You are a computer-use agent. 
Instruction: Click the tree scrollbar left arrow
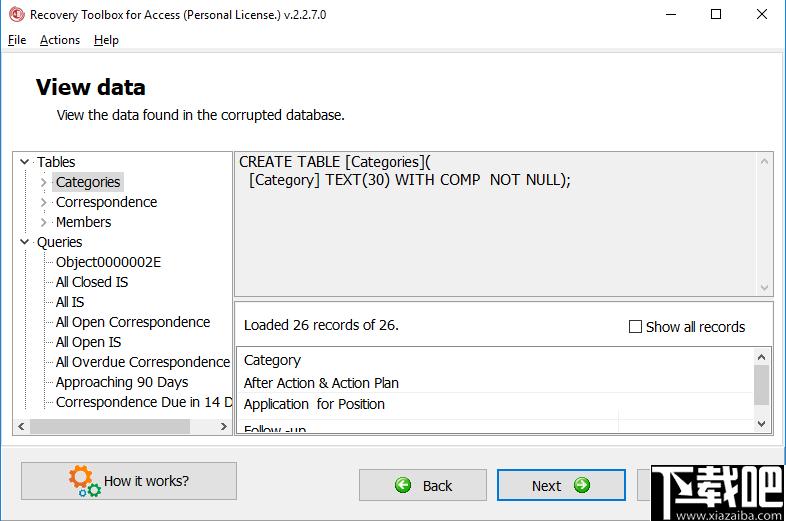coord(21,427)
